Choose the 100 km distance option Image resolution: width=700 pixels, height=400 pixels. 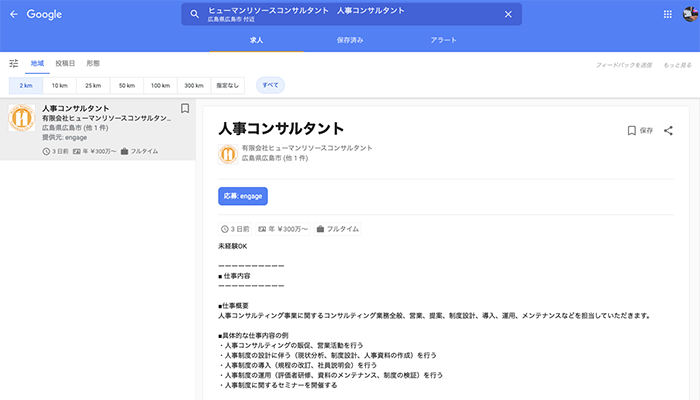pyautogui.click(x=160, y=85)
